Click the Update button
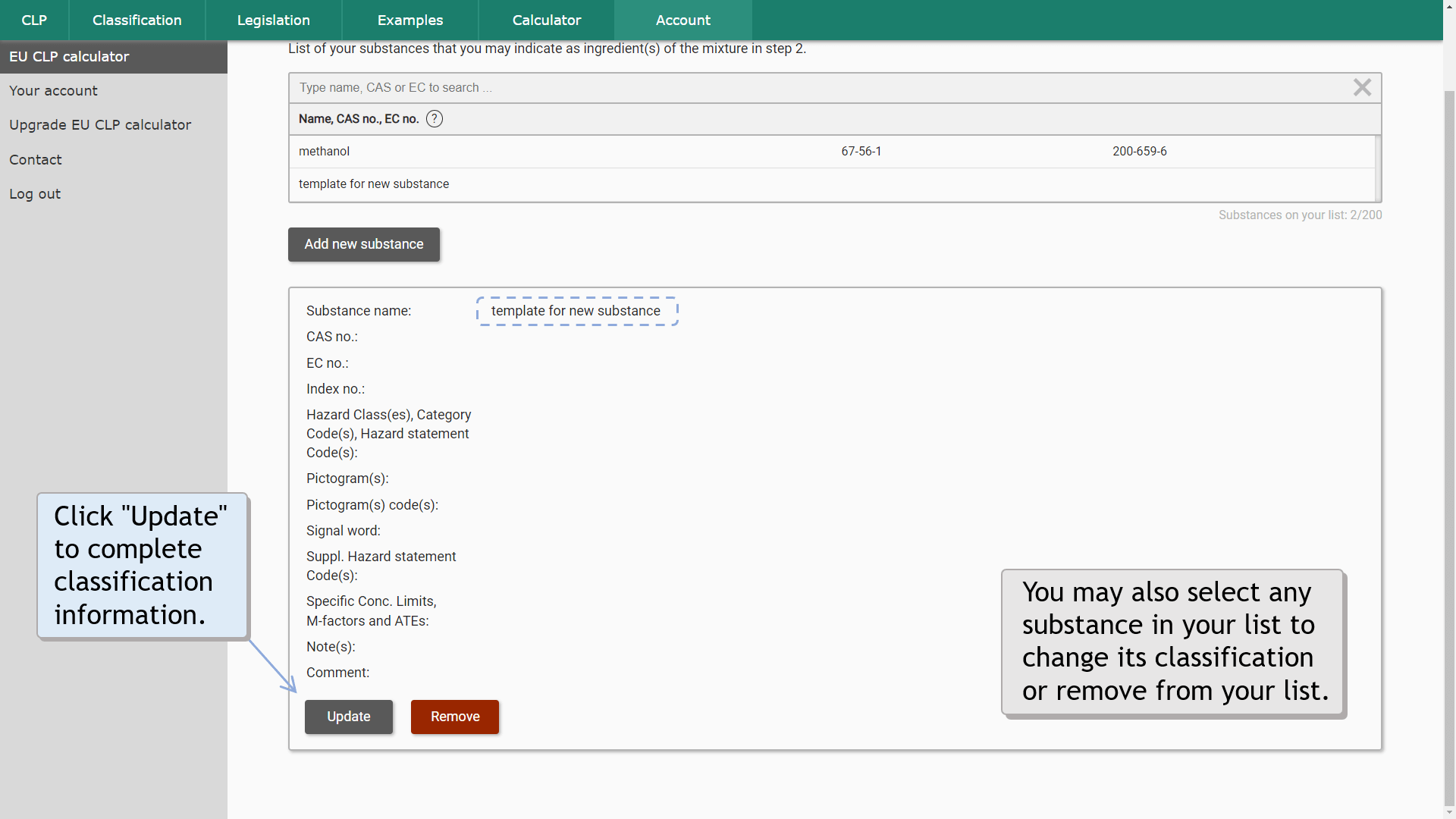This screenshot has width=1456, height=819. [x=349, y=717]
